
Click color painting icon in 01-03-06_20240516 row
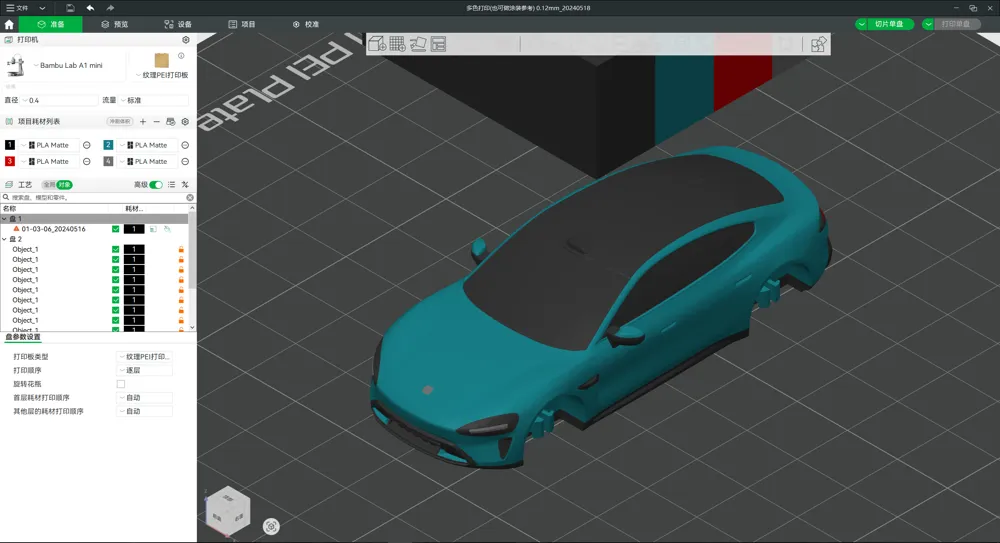click(x=167, y=228)
